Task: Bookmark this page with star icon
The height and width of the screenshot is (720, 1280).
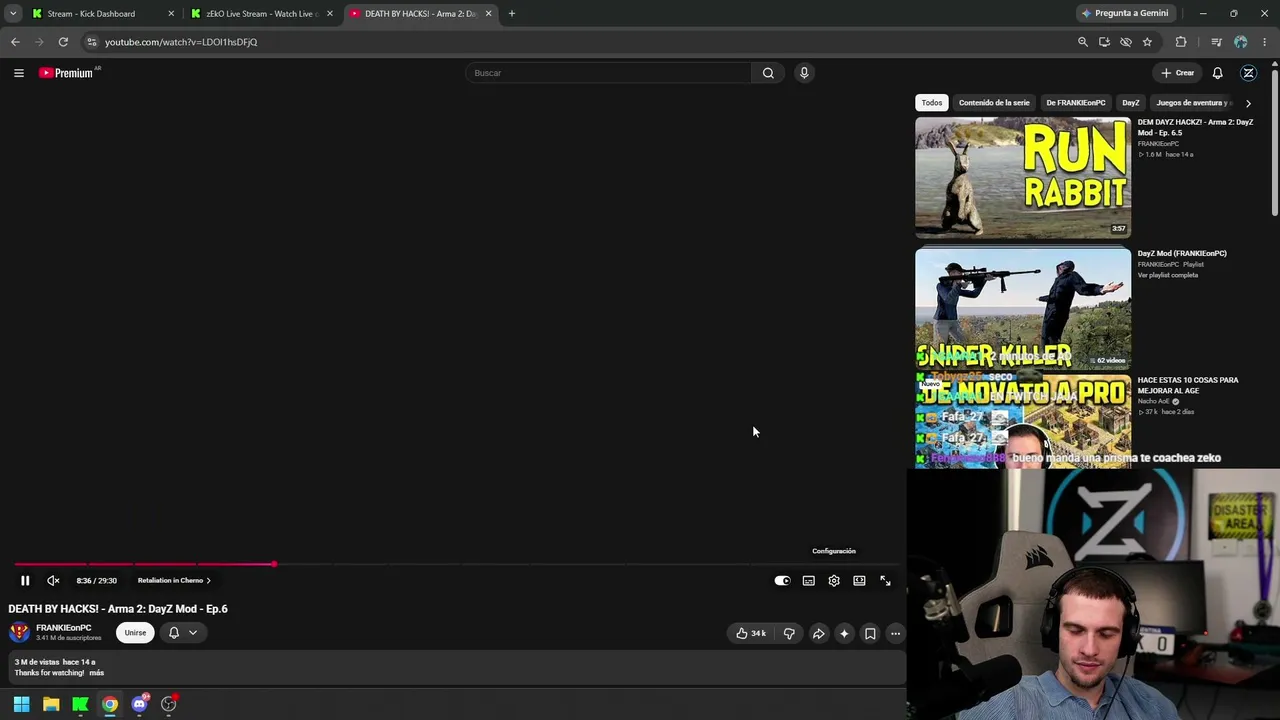Action: (x=1147, y=42)
